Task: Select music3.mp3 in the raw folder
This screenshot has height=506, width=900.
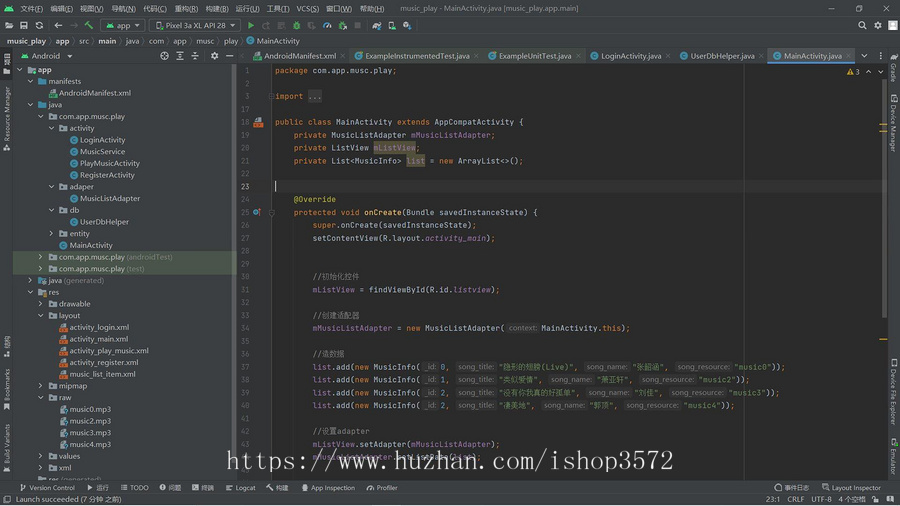Action: pyautogui.click(x=90, y=433)
